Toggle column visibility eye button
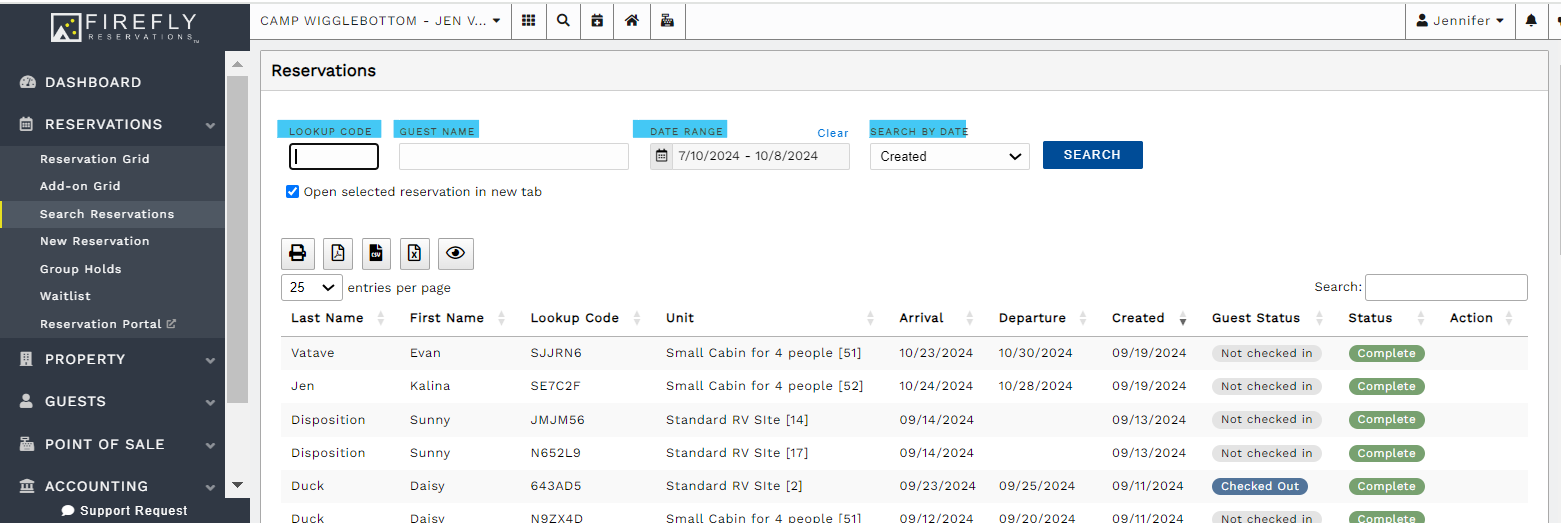Screen dimensions: 1561x523 click(x=456, y=254)
